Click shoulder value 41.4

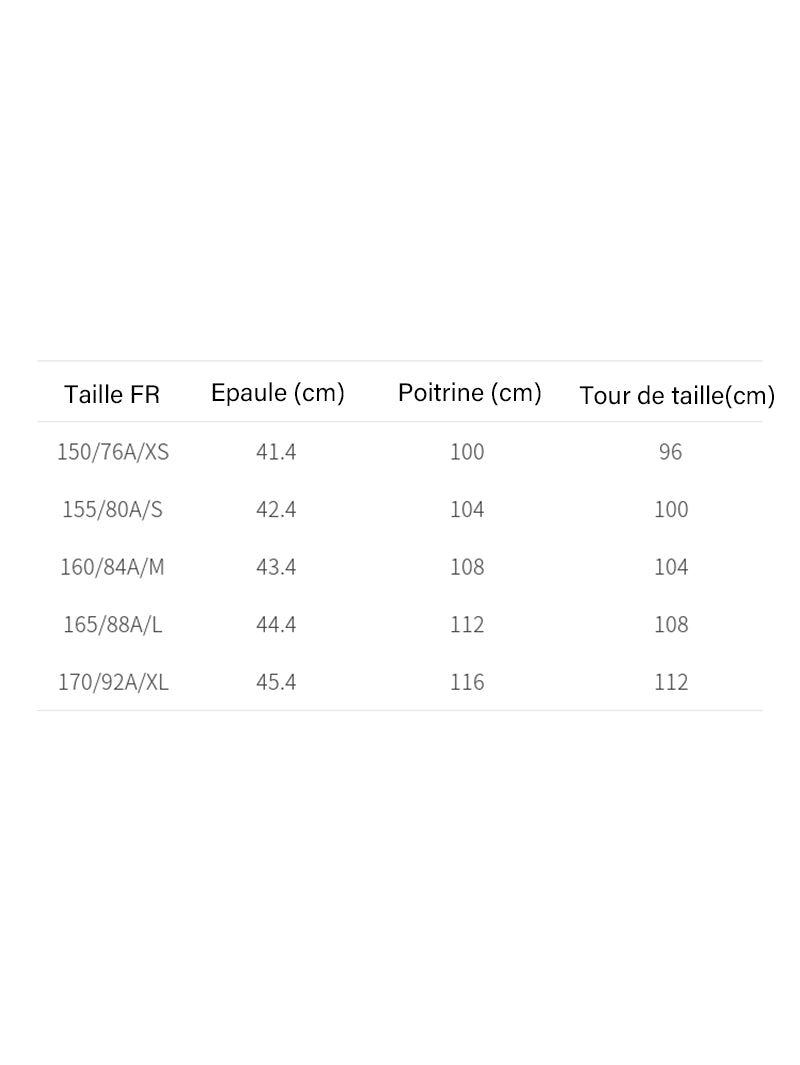[276, 452]
